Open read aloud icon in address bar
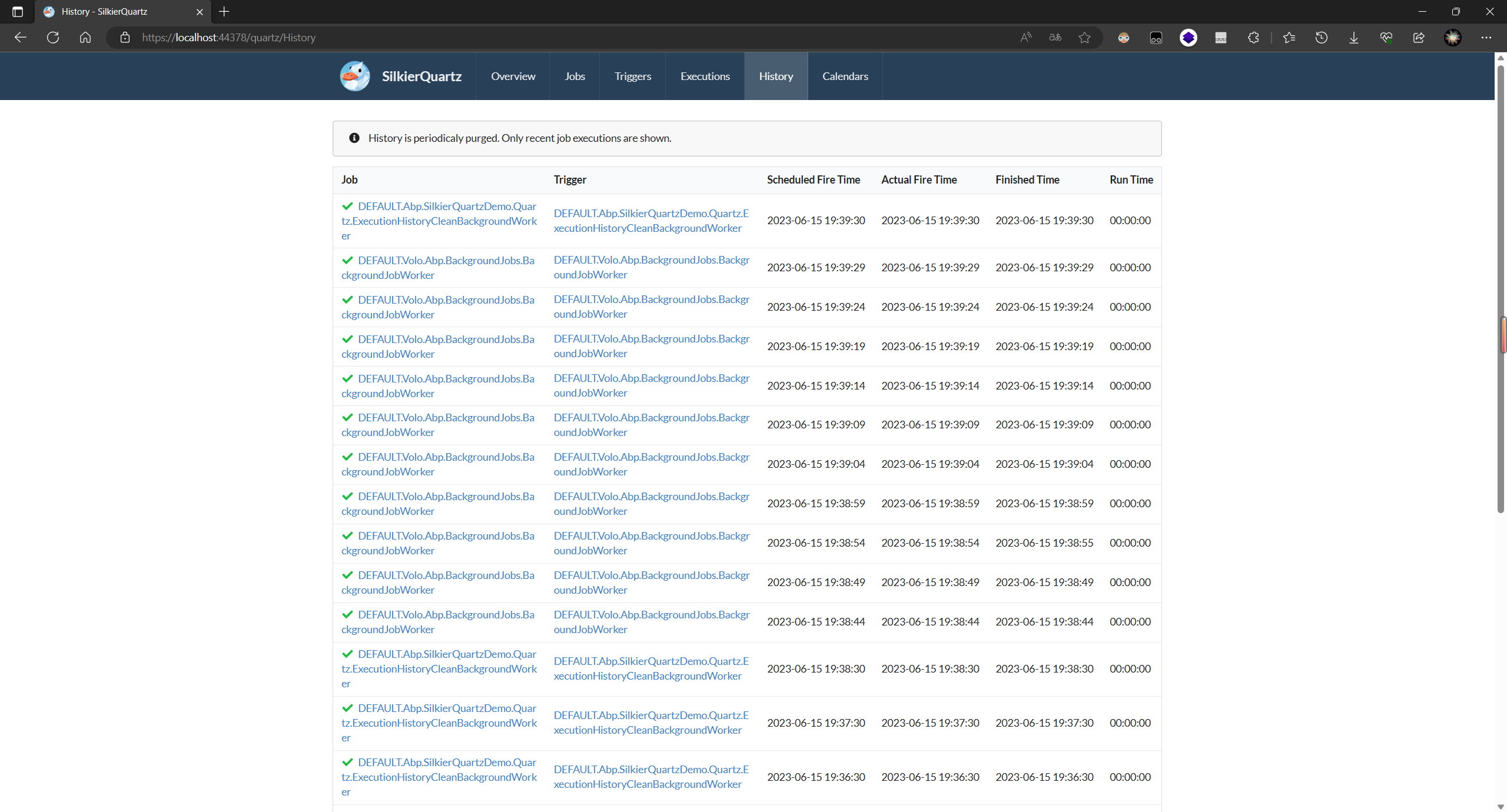The width and height of the screenshot is (1507, 812). point(1025,38)
